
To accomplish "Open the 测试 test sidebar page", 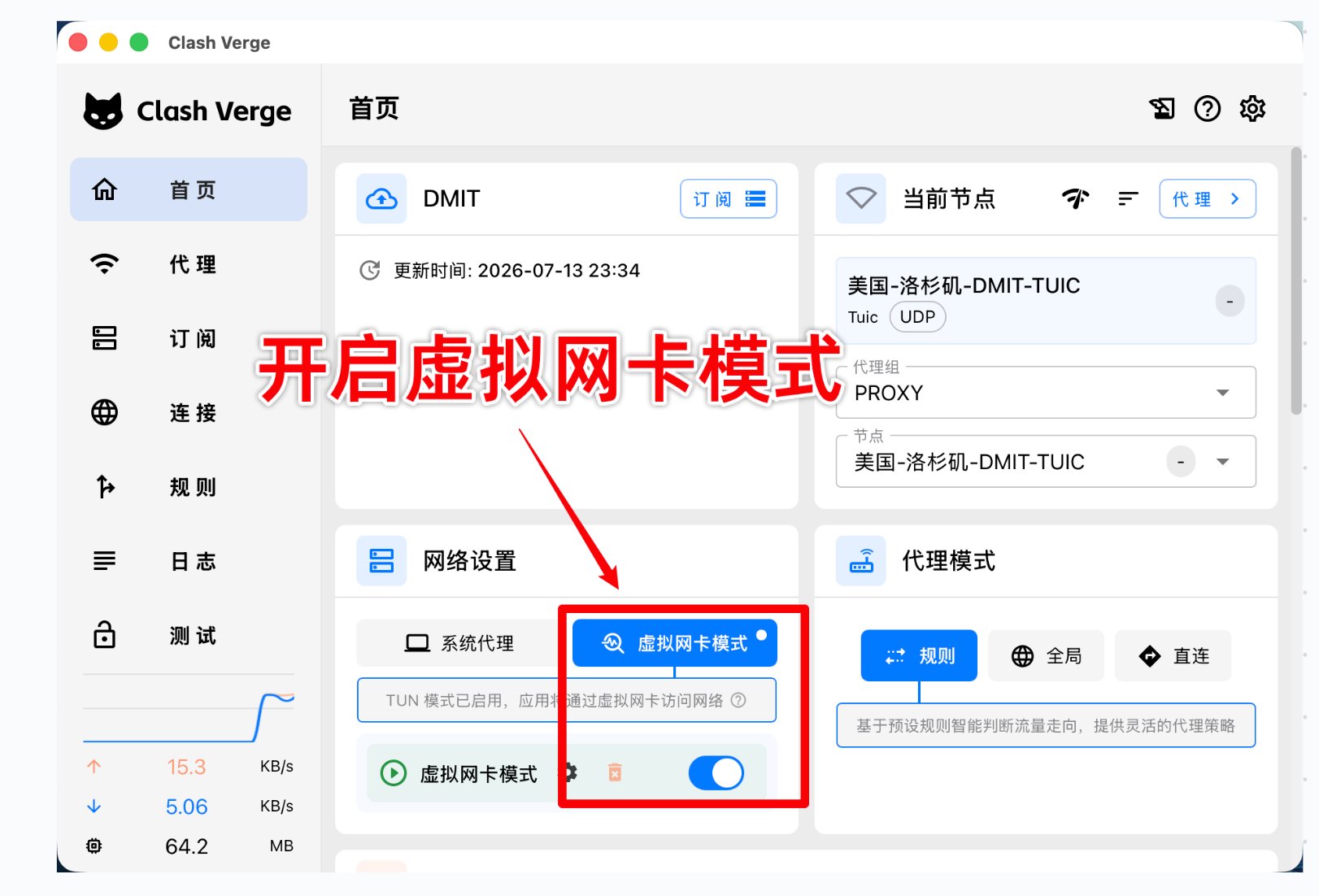I will click(188, 635).
